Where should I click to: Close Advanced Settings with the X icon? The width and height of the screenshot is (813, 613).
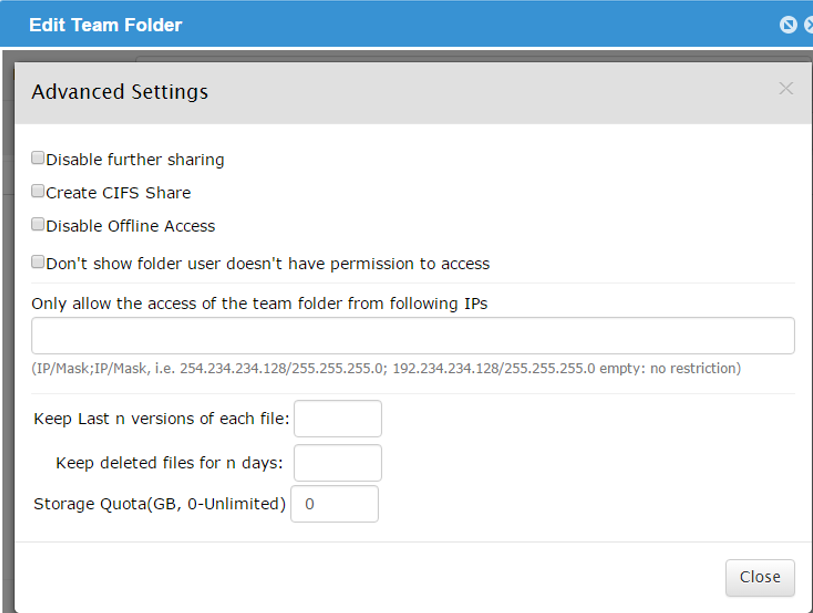click(x=786, y=89)
